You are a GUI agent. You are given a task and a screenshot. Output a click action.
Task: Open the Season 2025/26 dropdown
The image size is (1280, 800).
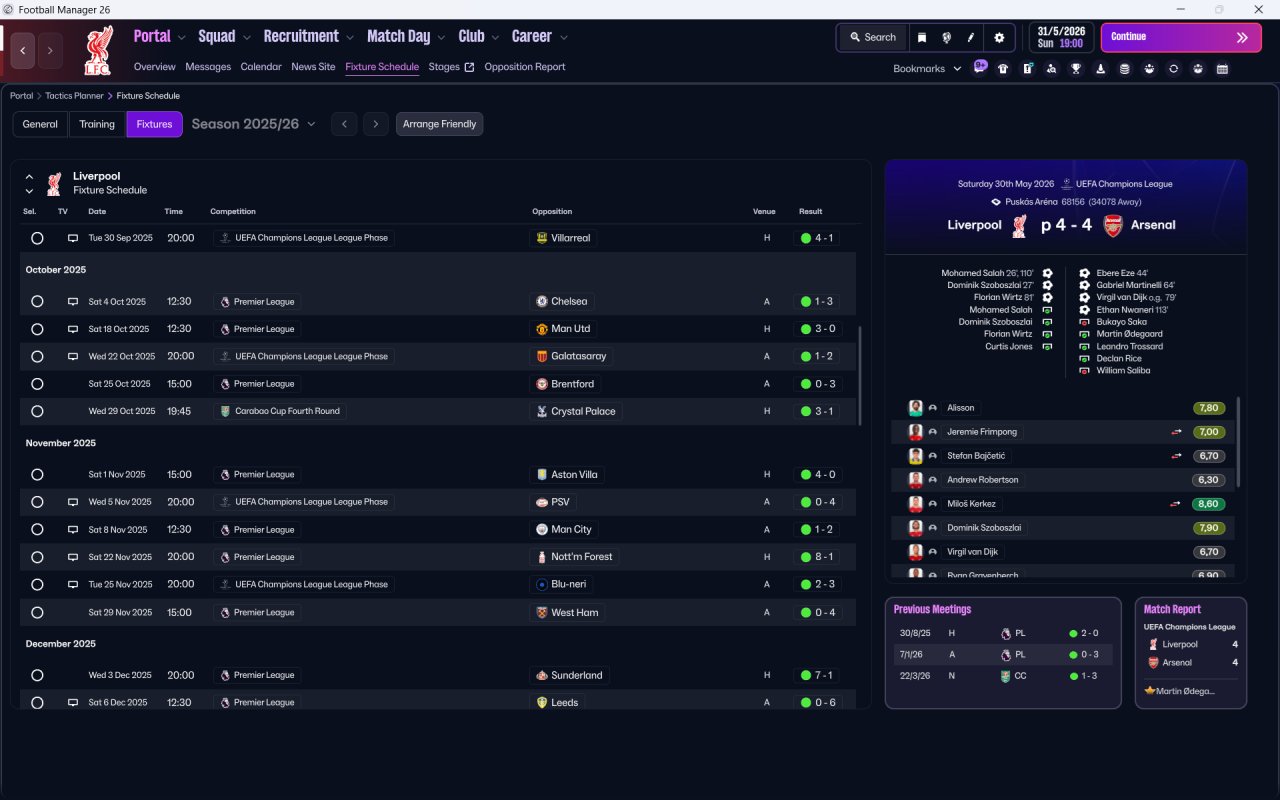pyautogui.click(x=253, y=124)
